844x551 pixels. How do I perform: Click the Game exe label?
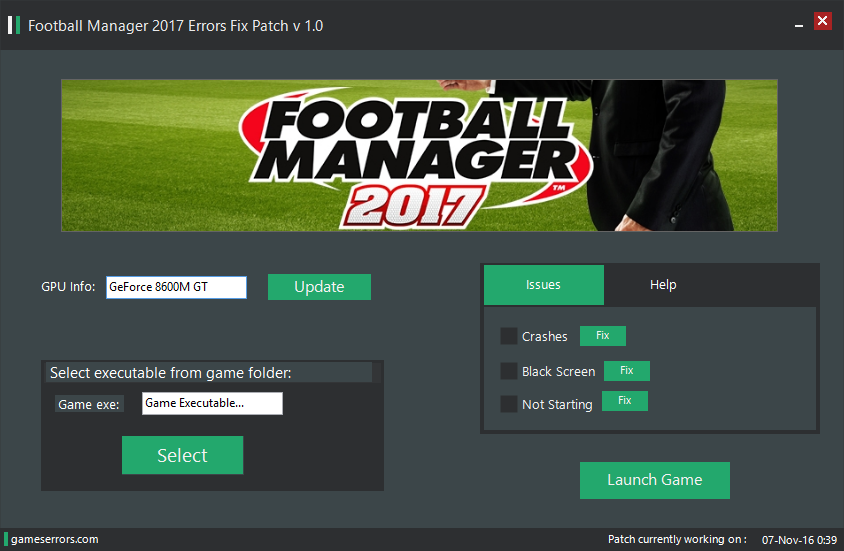pyautogui.click(x=89, y=405)
